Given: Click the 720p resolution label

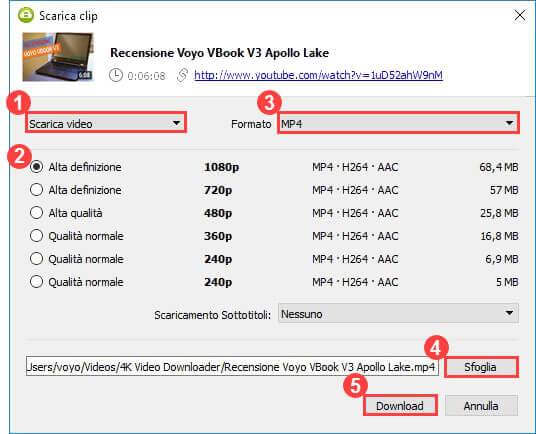Looking at the screenshot, I should click(x=218, y=190).
